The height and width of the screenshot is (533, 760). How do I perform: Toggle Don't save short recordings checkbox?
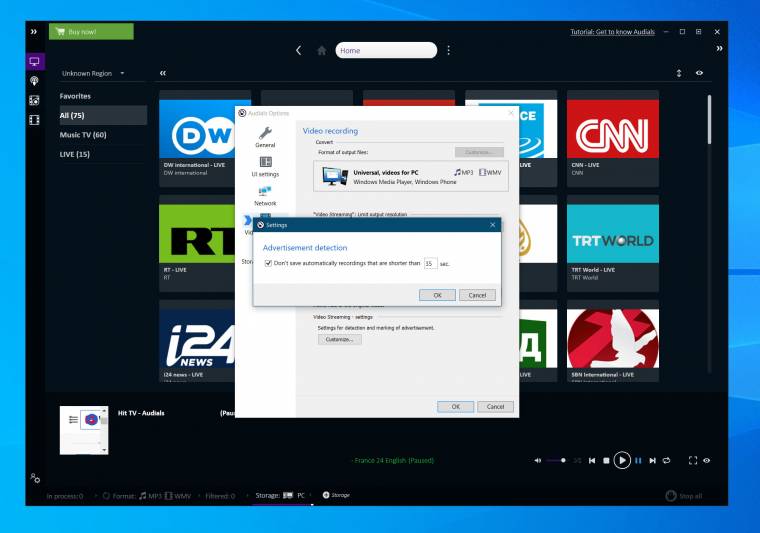(268, 263)
